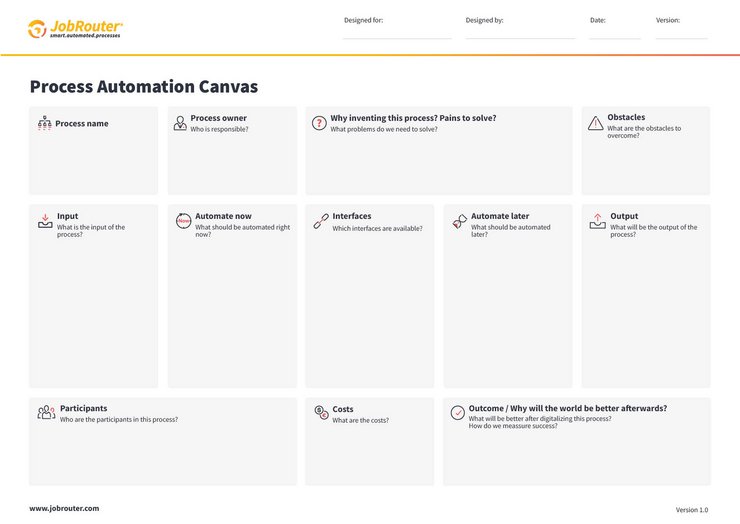Select the Output tray icon
The image size is (740, 524).
pos(597,221)
